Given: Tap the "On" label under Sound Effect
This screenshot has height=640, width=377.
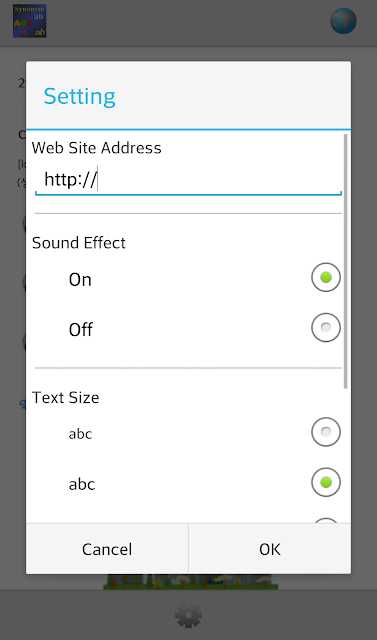Looking at the screenshot, I should coord(80,280).
